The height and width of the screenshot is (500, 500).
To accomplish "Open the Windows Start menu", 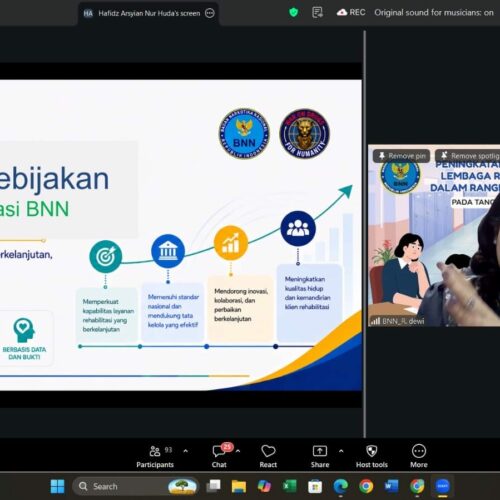I will point(57,486).
